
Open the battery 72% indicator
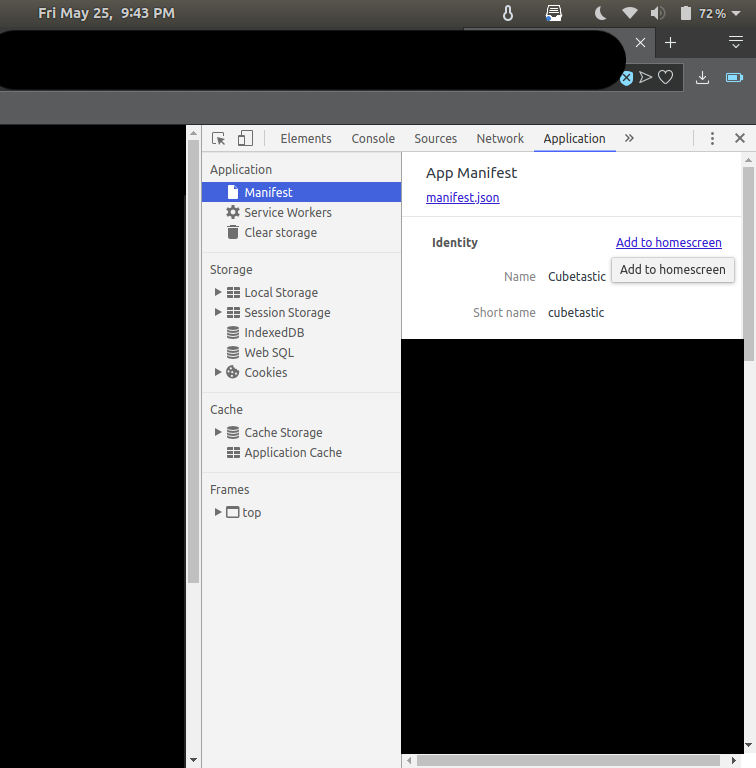703,13
